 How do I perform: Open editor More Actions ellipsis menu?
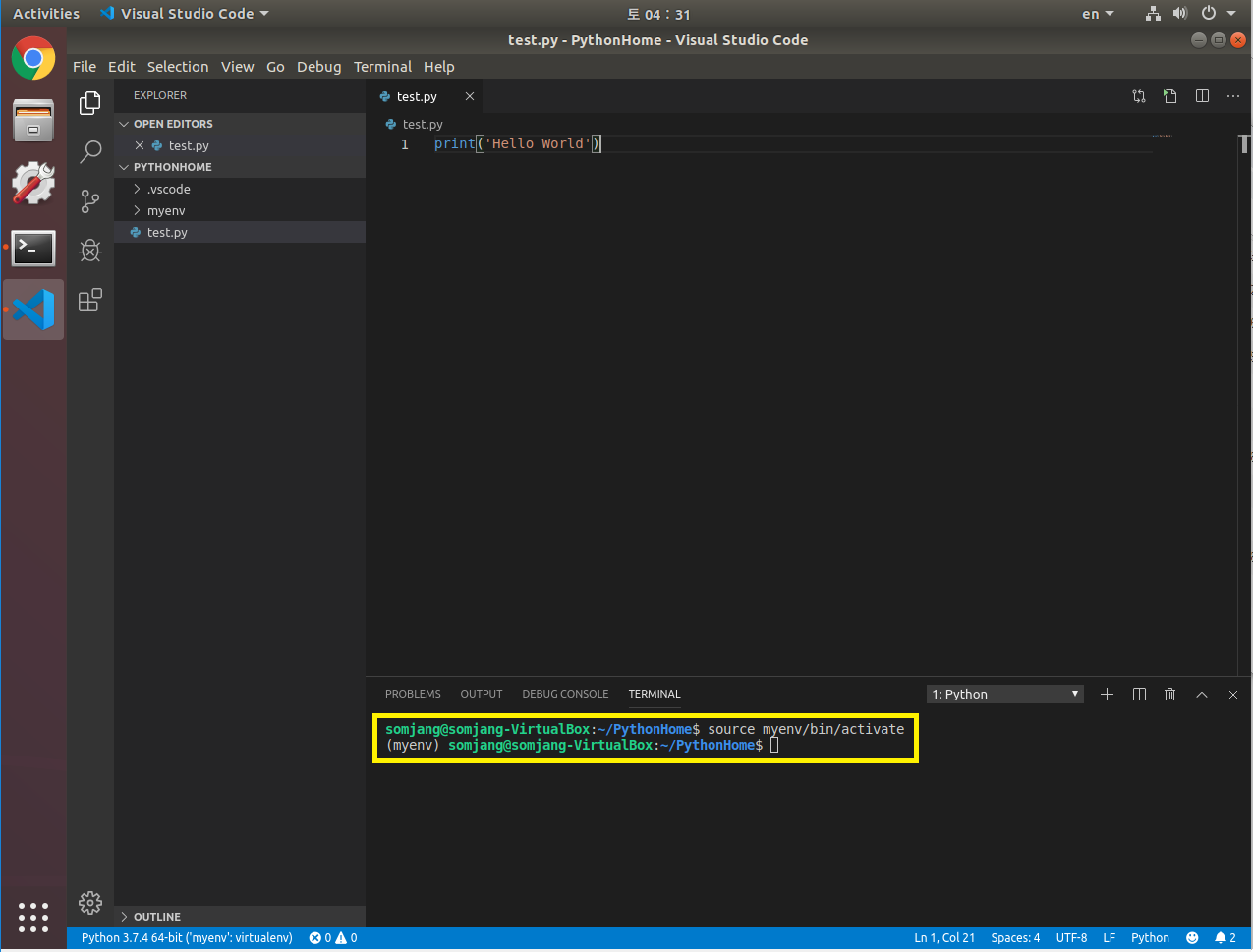[x=1233, y=96]
